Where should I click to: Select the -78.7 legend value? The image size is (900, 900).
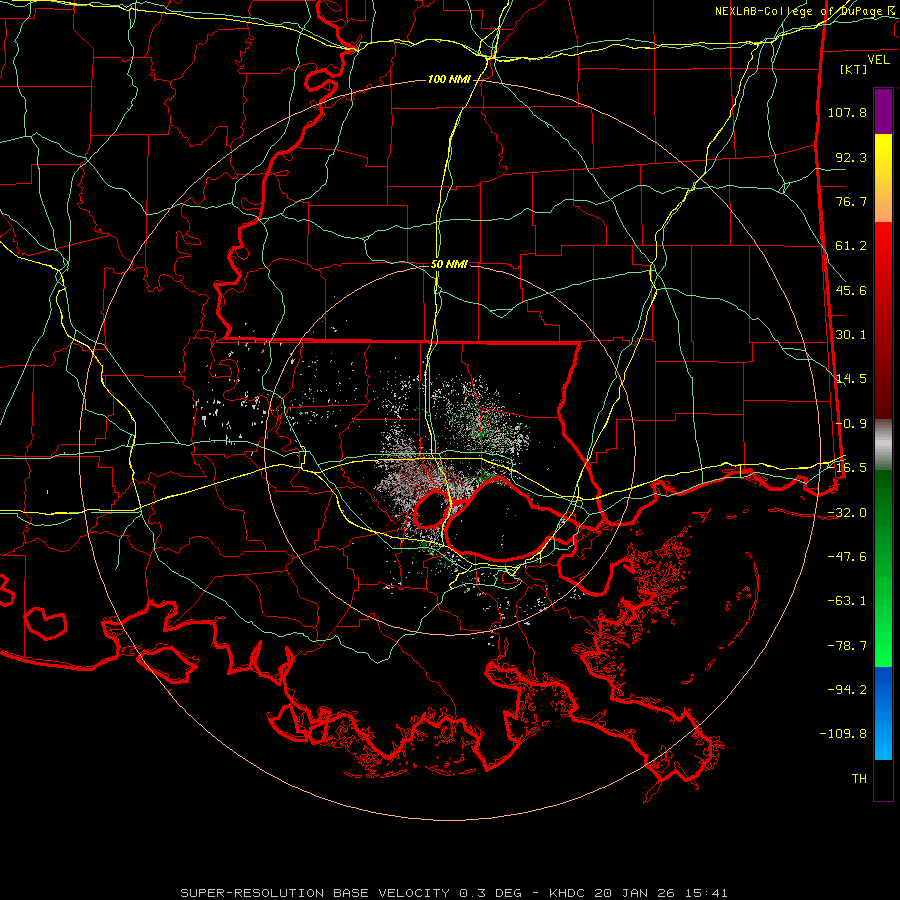tap(847, 646)
